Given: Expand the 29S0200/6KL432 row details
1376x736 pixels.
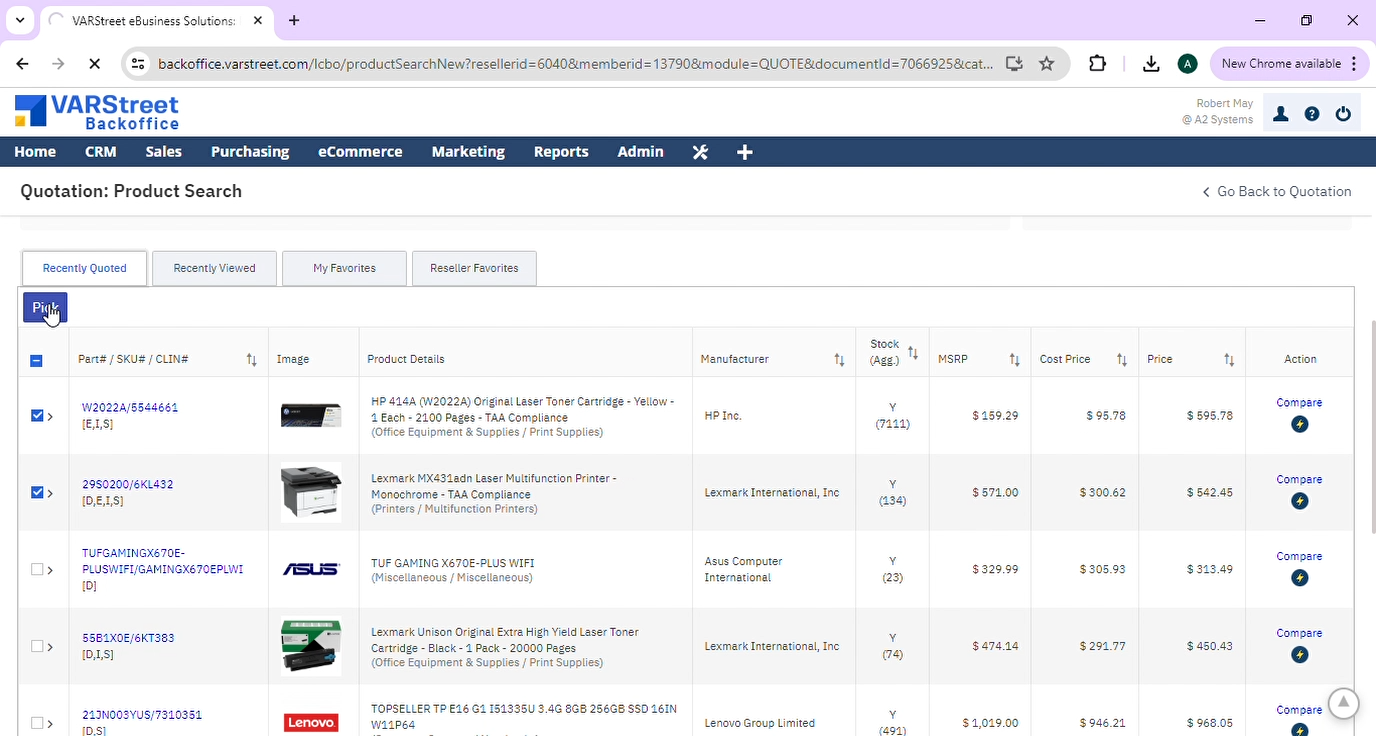Looking at the screenshot, I should point(50,493).
